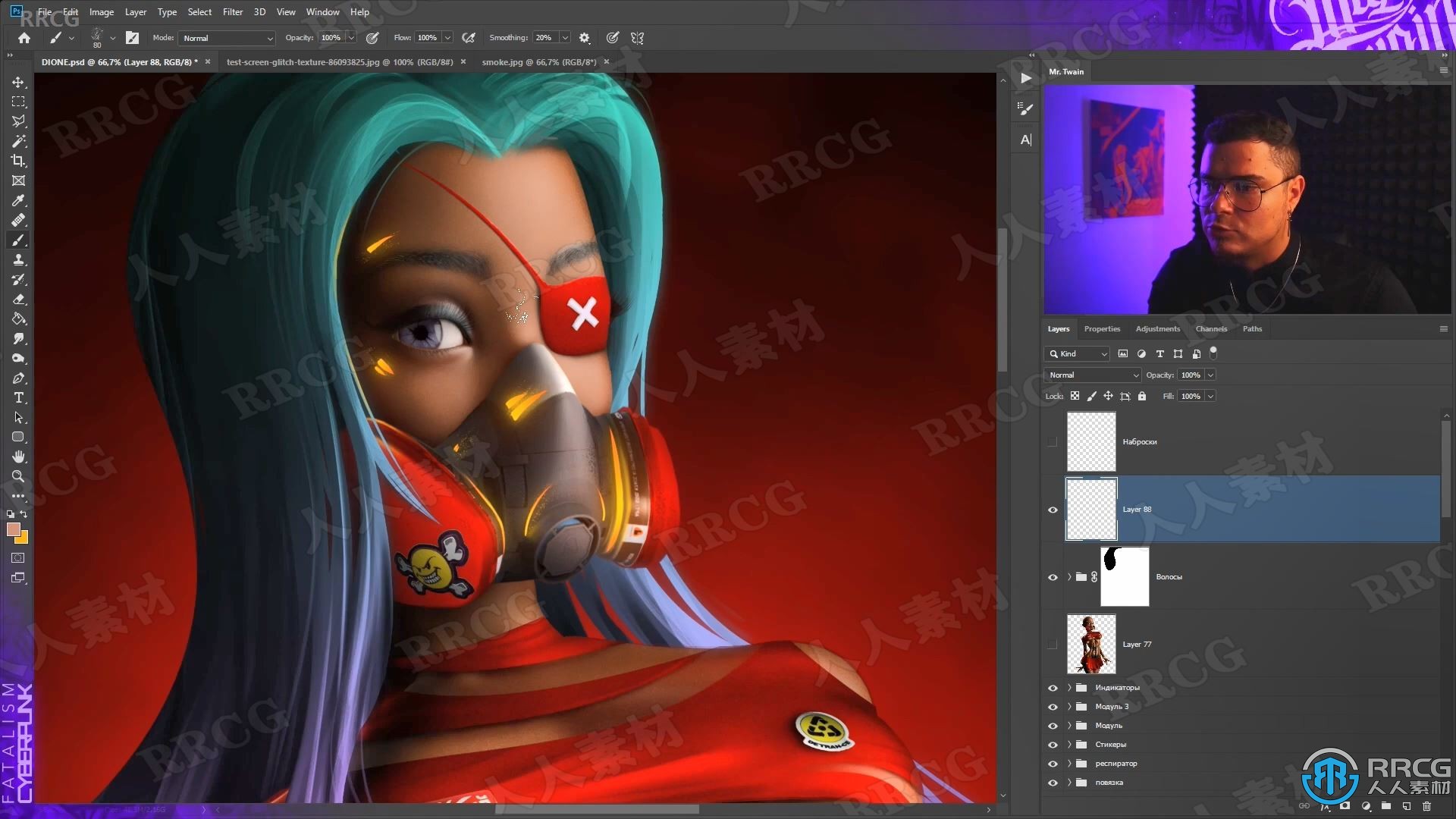Switch to smoke.jpg document tab
The width and height of the screenshot is (1456, 819).
538,62
